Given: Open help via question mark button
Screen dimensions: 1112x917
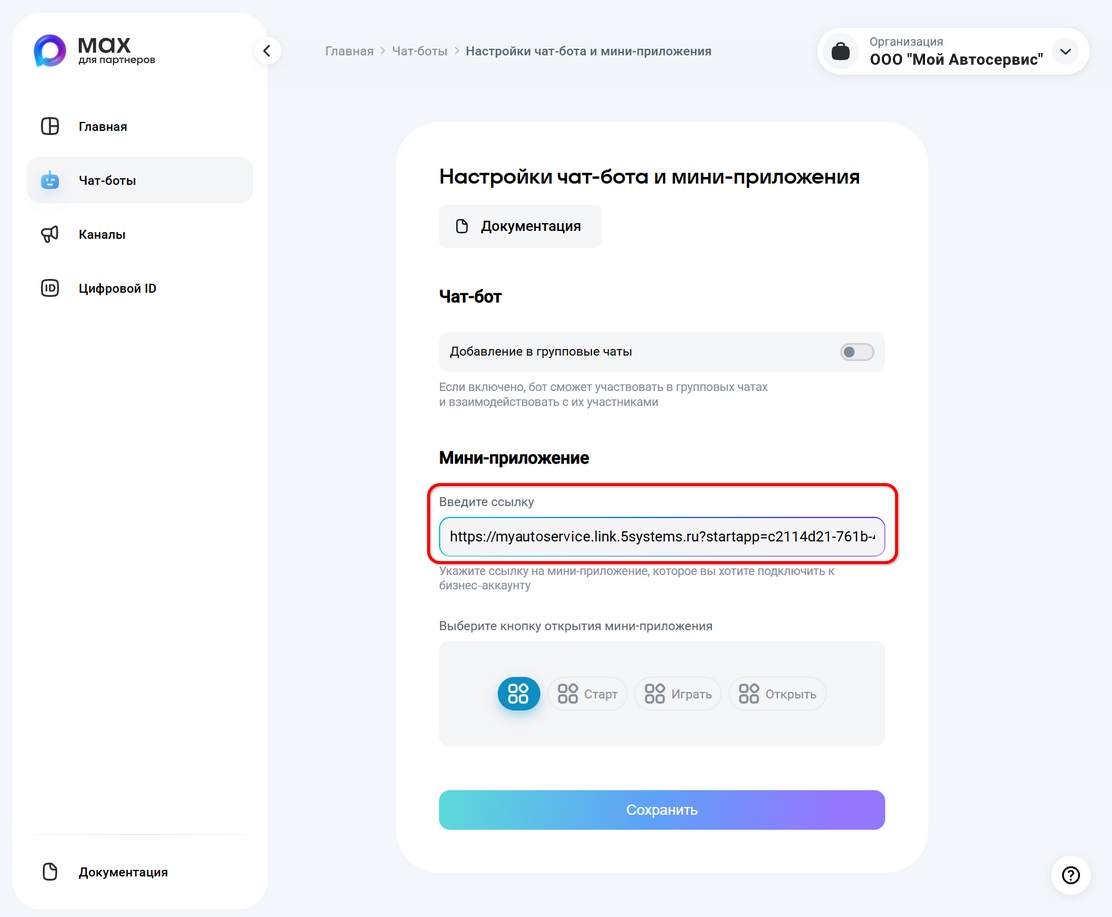Looking at the screenshot, I should [x=1071, y=875].
